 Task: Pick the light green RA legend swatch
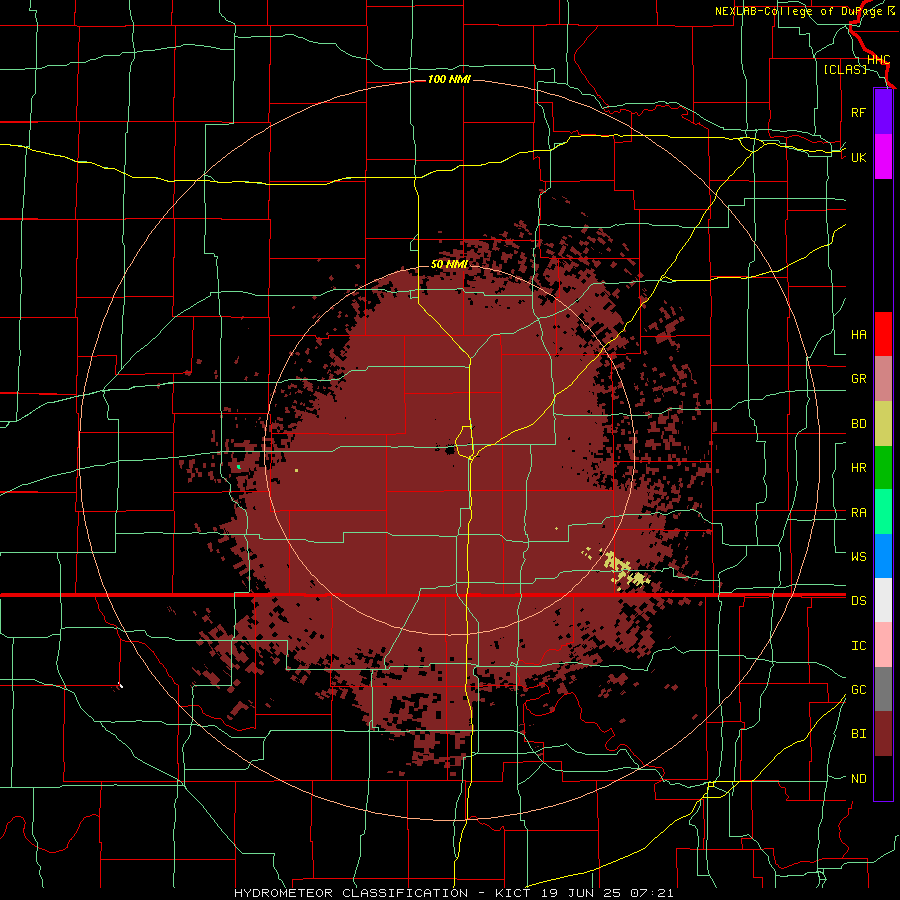pyautogui.click(x=883, y=512)
